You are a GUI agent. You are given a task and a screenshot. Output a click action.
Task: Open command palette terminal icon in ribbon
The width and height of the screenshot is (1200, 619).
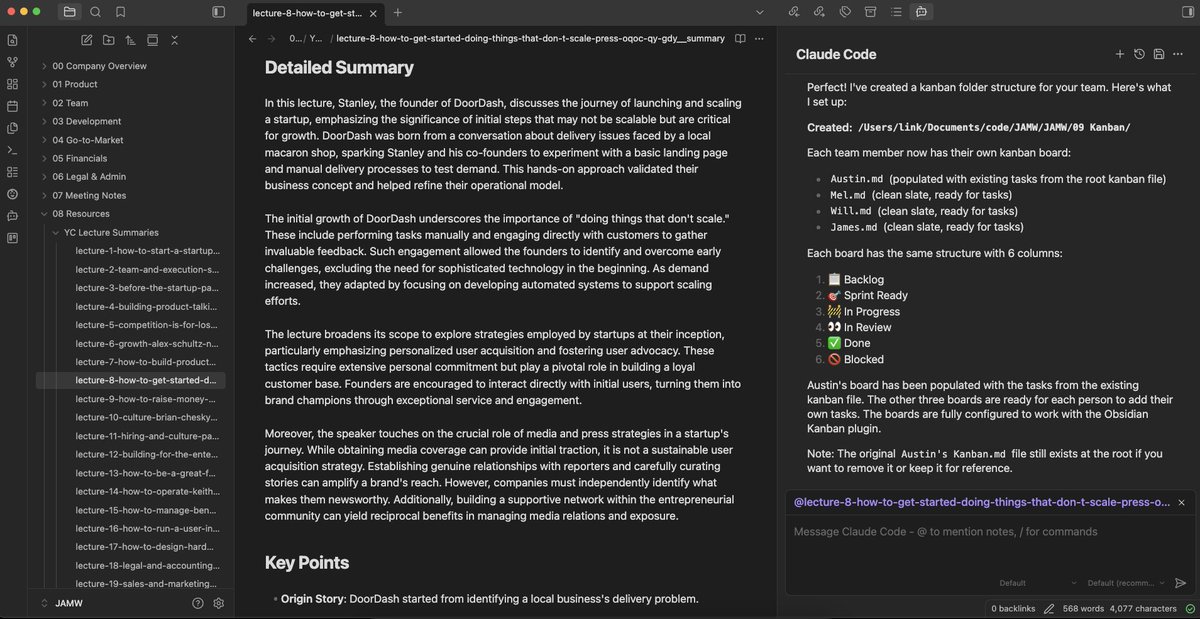[12, 150]
